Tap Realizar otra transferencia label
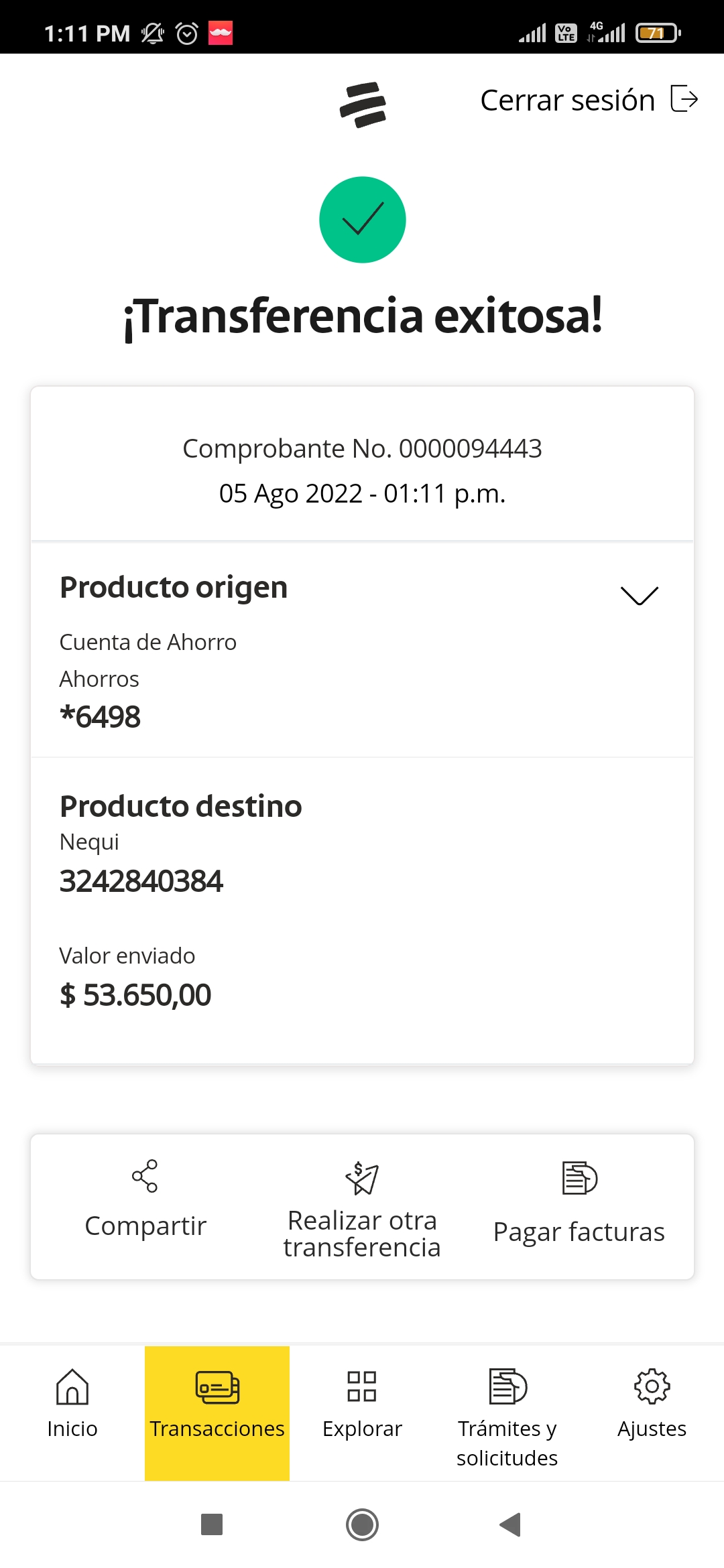 tap(362, 1234)
